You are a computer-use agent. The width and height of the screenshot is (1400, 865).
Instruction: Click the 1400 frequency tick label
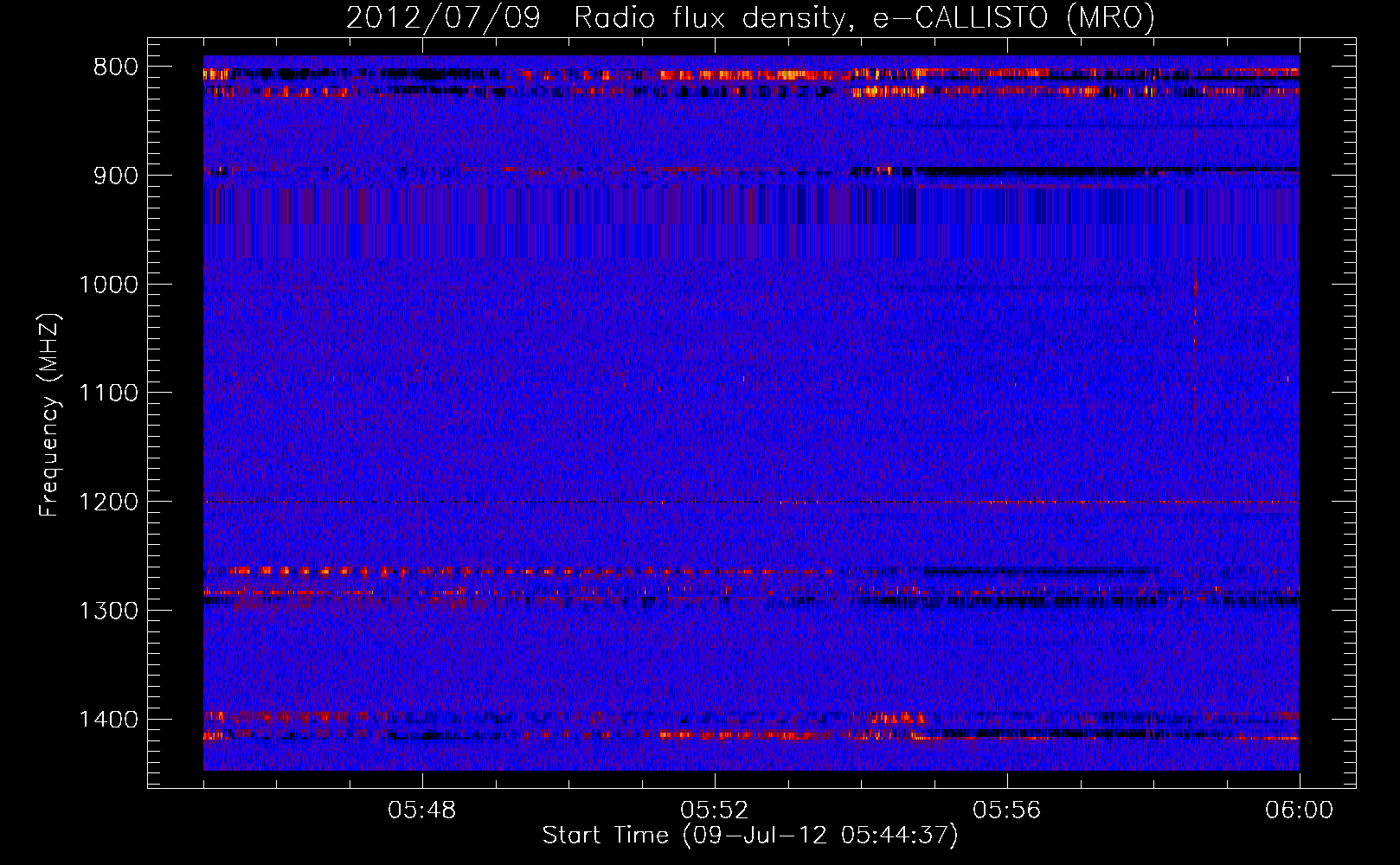coord(108,720)
